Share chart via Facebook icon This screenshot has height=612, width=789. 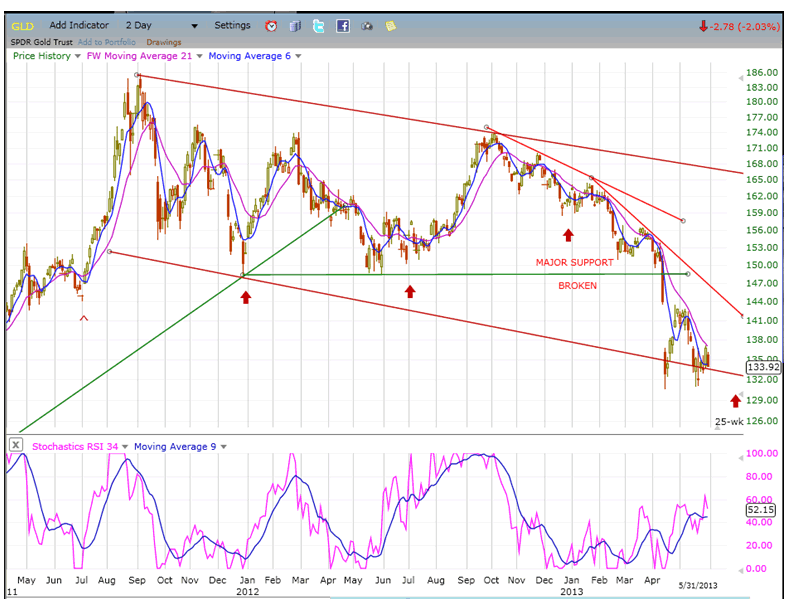coord(343,25)
